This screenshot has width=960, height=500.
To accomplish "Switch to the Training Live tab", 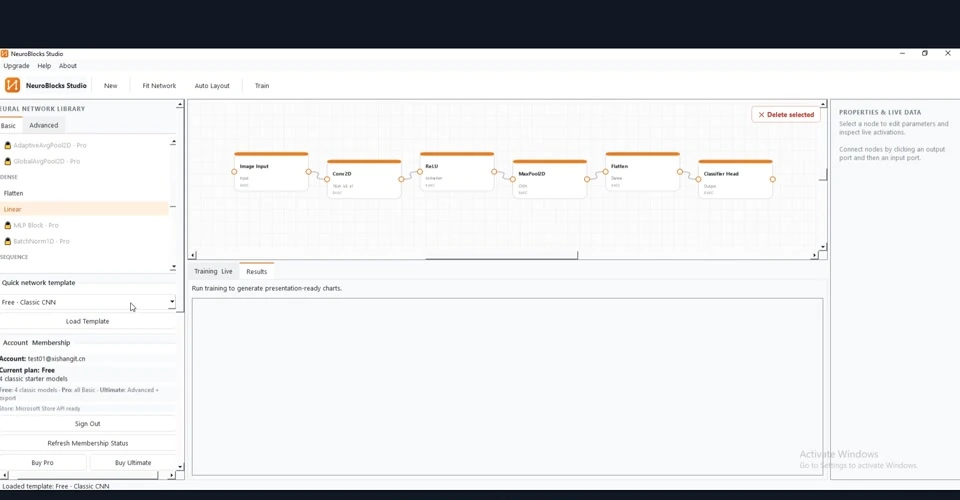I will 213,271.
